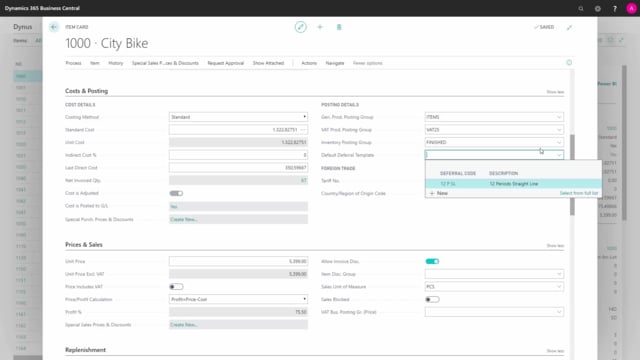This screenshot has height=360, width=640.
Task: Click the back arrow on Item Card
Action: (54, 27)
